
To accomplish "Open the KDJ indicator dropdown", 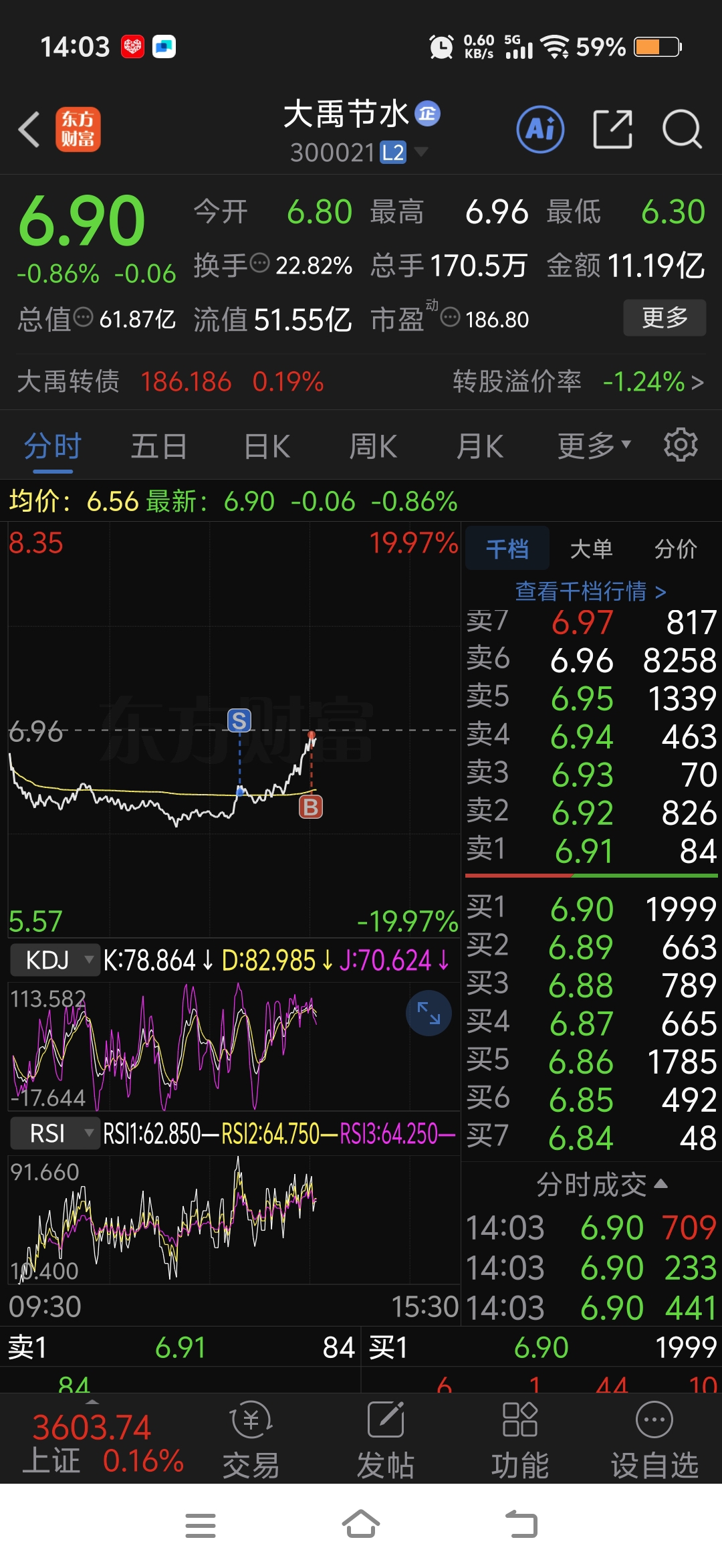I will tap(54, 960).
